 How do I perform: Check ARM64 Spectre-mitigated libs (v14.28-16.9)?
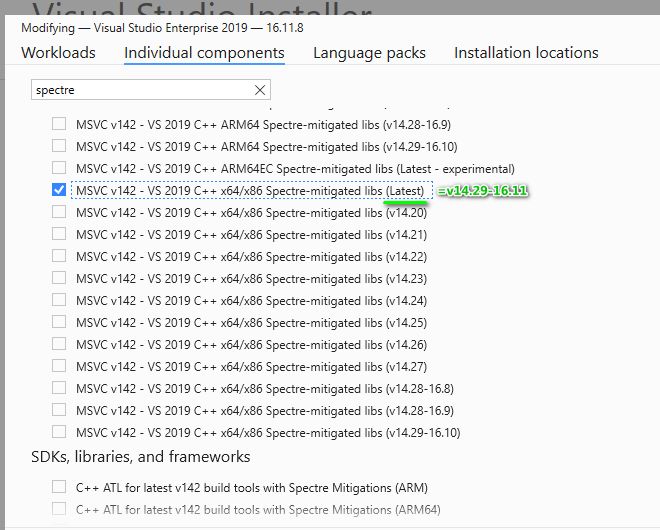59,124
